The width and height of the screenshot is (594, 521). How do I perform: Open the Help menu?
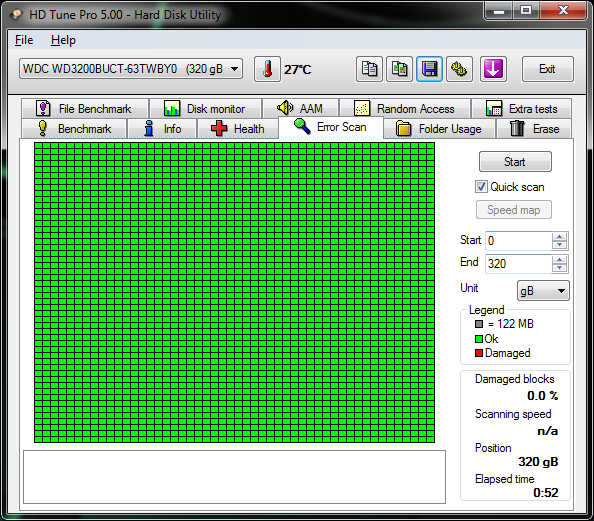point(63,40)
